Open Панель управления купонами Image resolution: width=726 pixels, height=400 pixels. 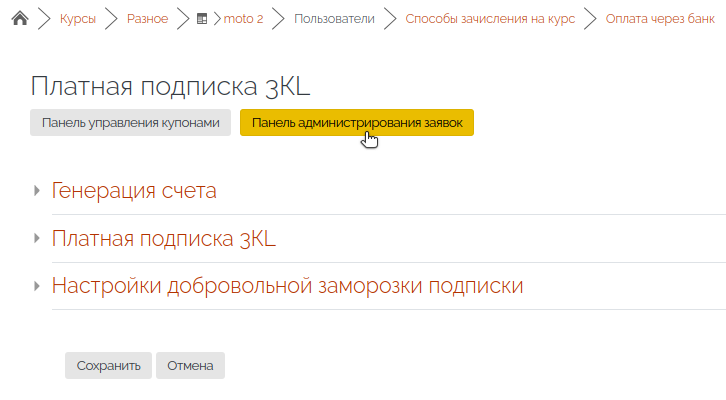[131, 123]
